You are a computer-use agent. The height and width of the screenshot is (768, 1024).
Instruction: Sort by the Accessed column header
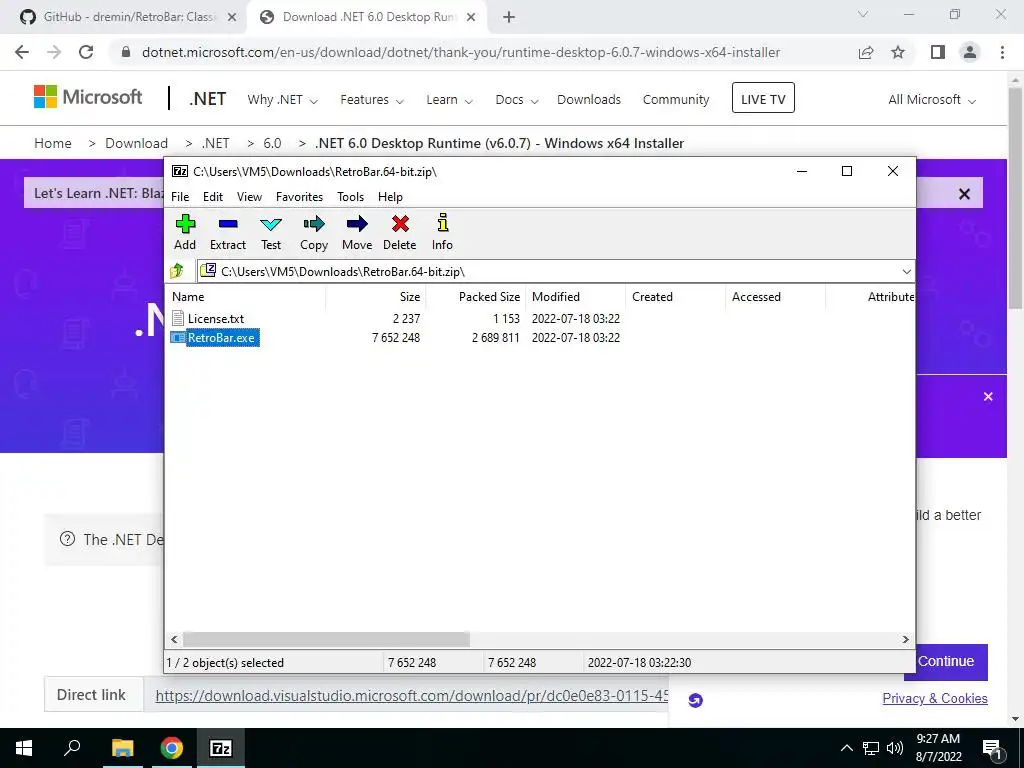(776, 296)
